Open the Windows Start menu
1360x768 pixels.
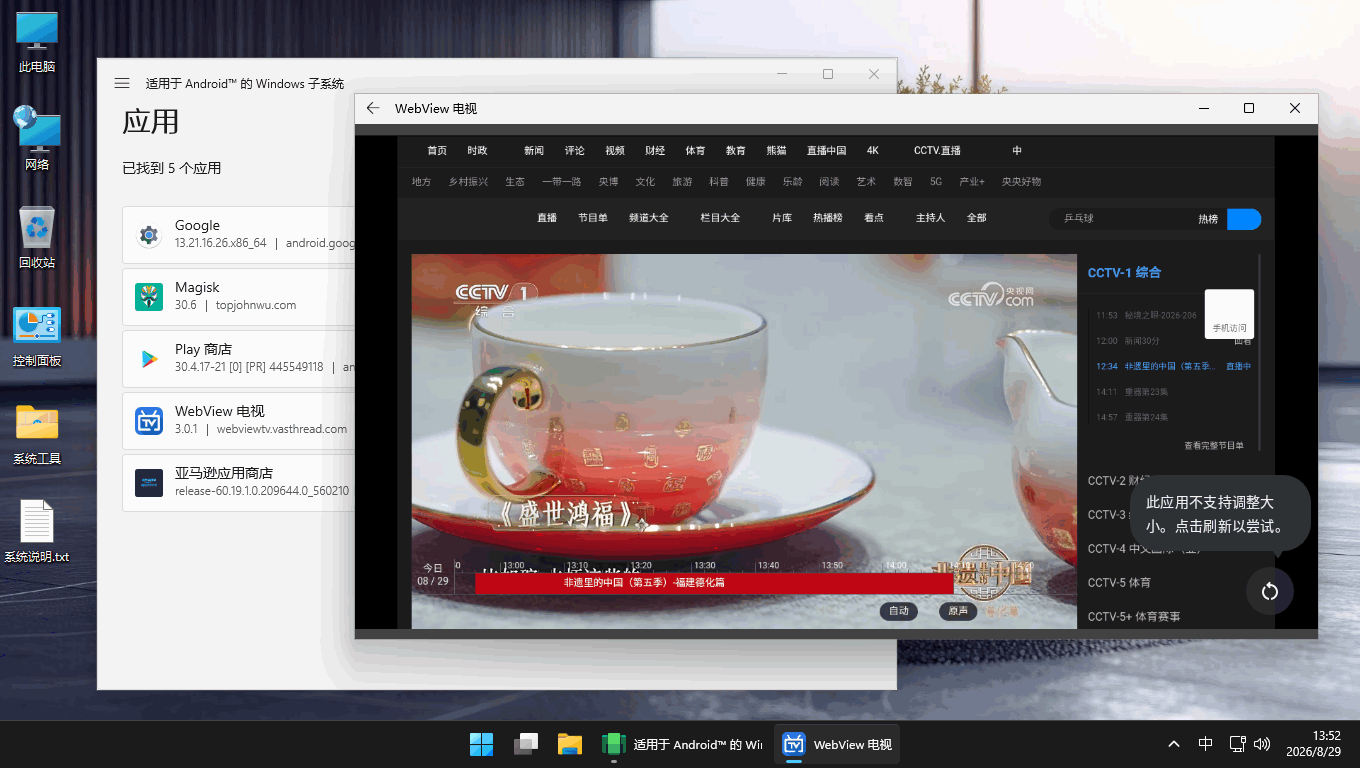481,744
